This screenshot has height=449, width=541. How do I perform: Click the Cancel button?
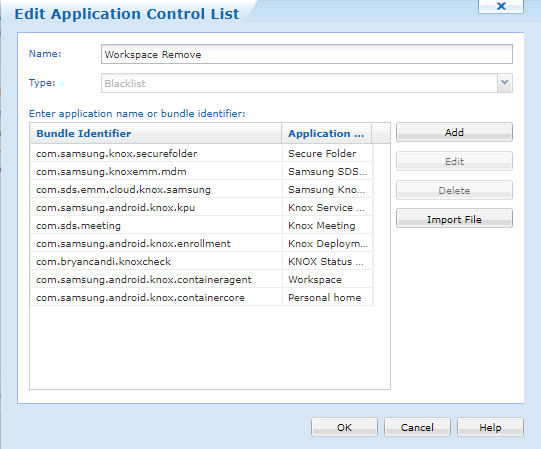417,427
